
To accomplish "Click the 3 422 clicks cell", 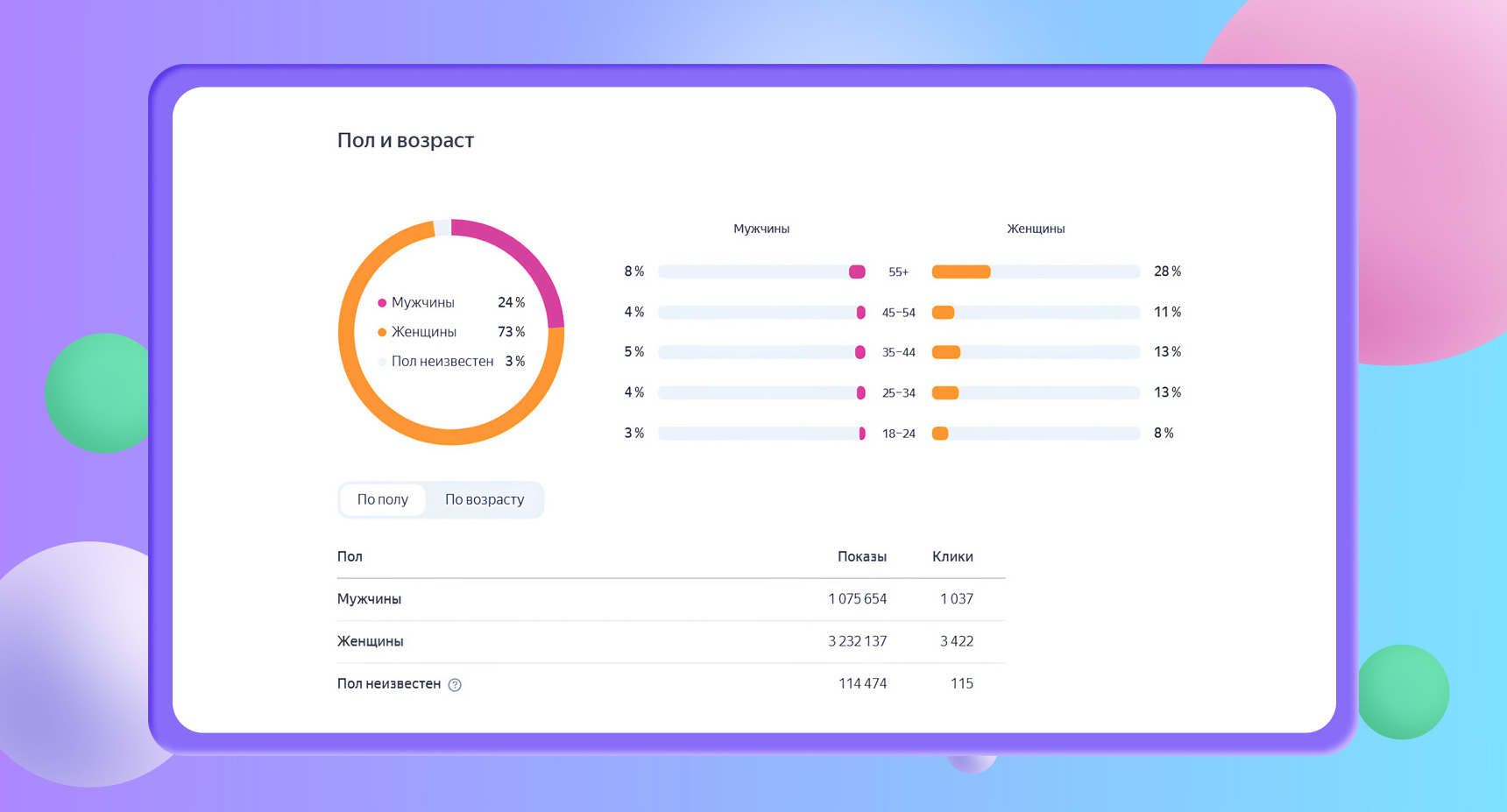I will pos(957,641).
